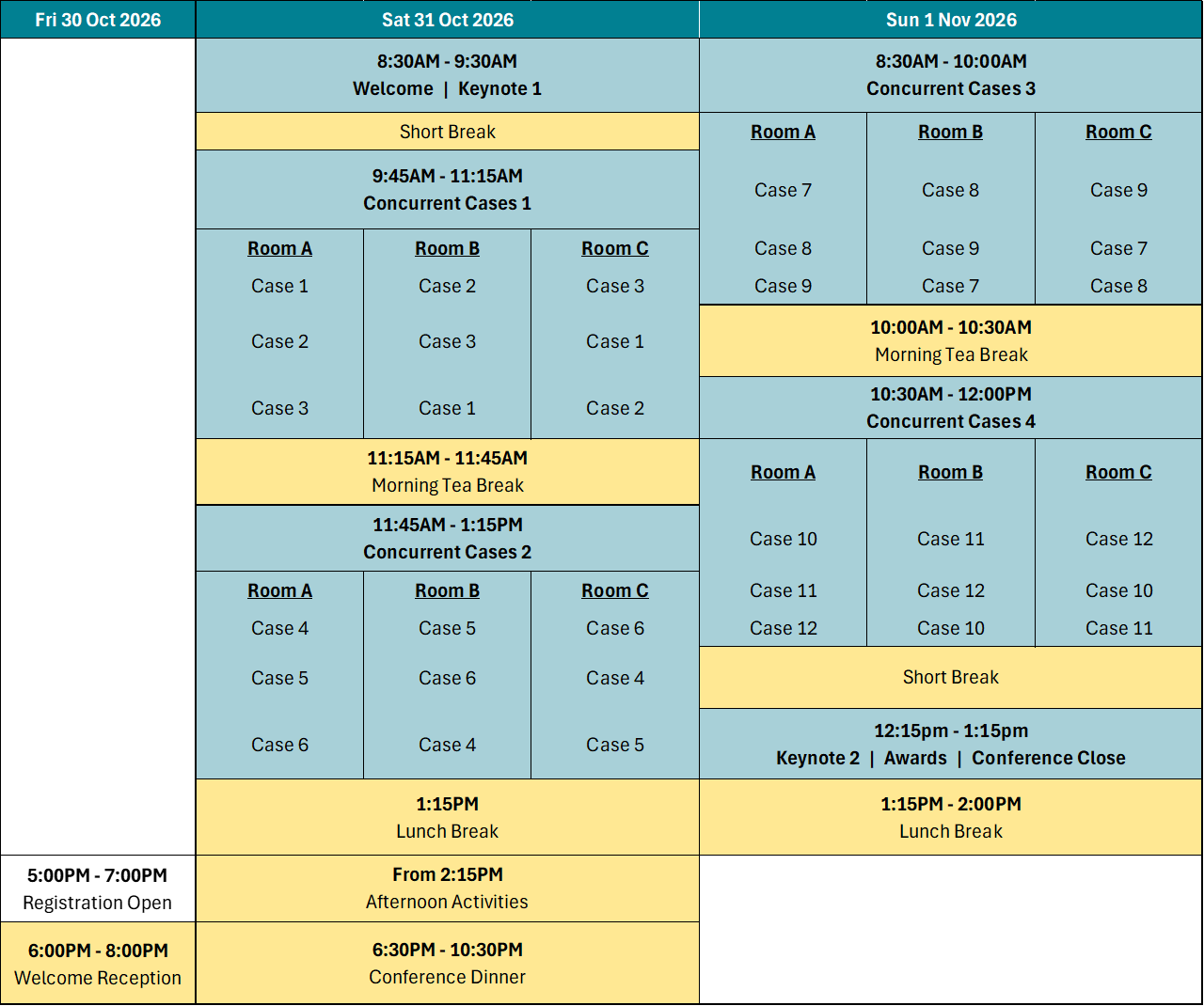The height and width of the screenshot is (1006, 1204).
Task: Click Case 12 at top of Room C
Action: tap(1118, 539)
